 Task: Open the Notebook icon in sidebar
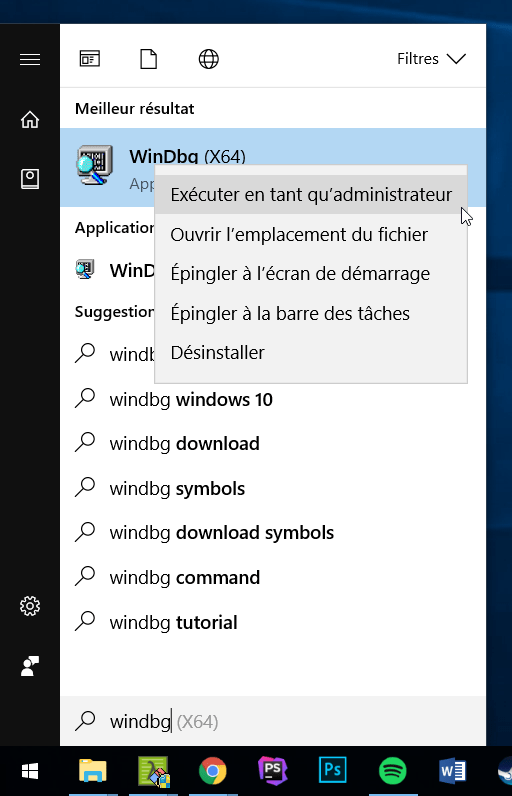30,179
